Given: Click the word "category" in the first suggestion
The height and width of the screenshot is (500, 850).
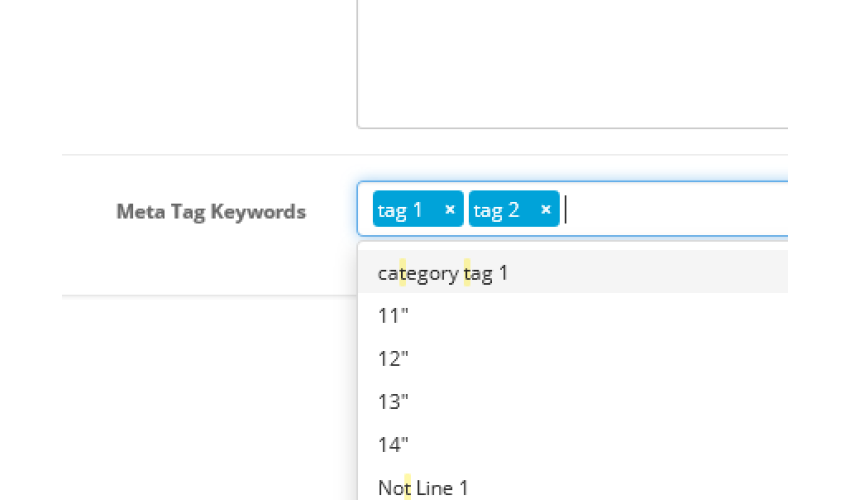Looking at the screenshot, I should (x=418, y=274).
